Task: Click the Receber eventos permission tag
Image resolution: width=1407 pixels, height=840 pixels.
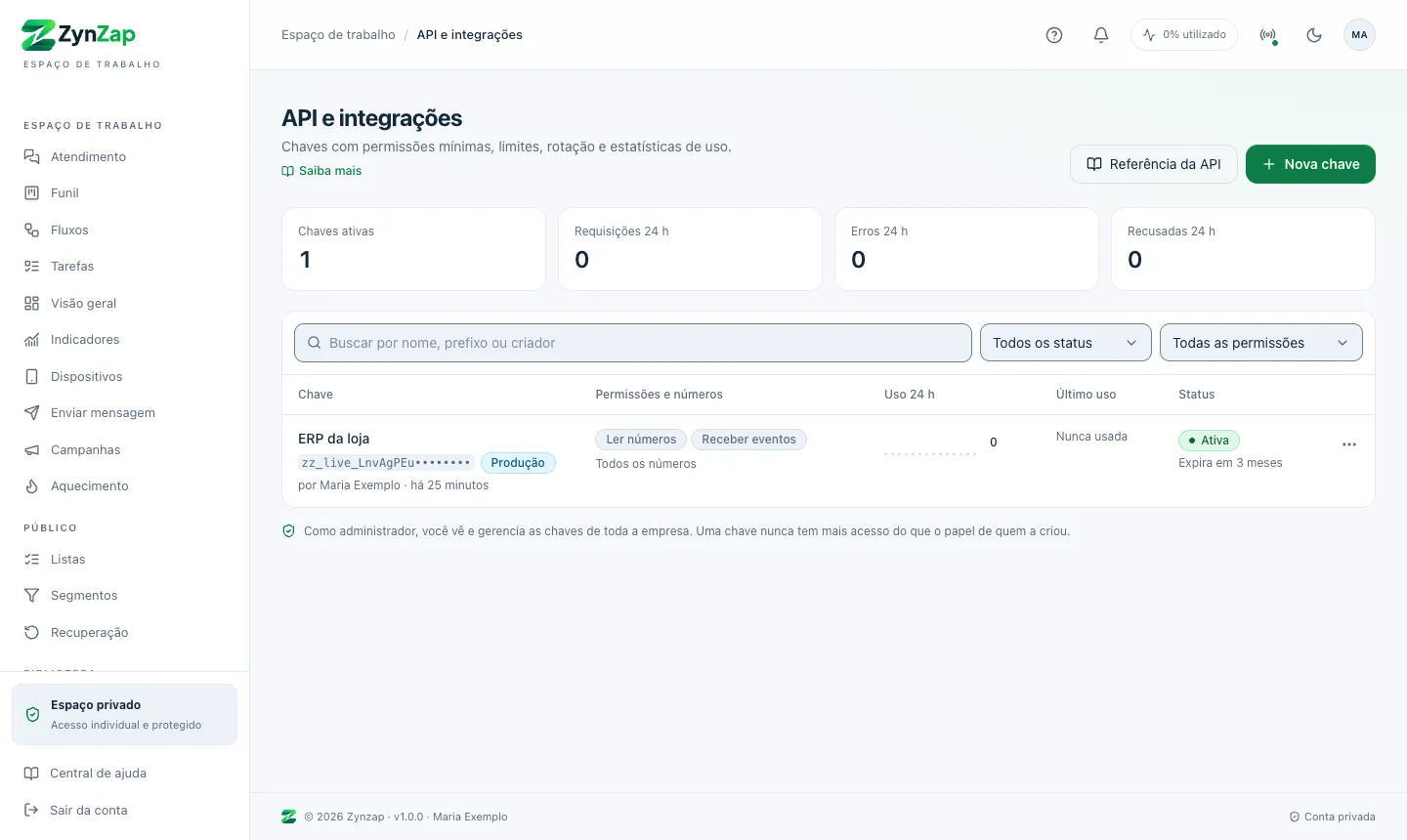Action: tap(748, 440)
